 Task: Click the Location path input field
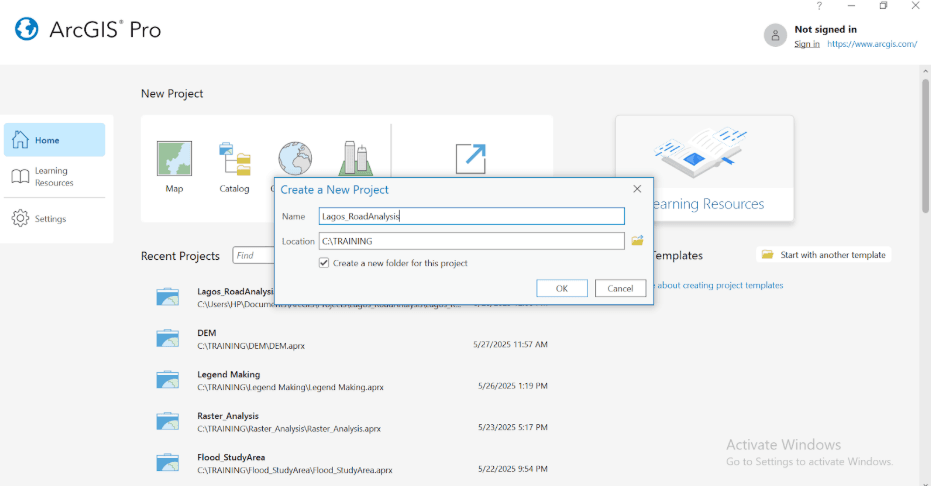tap(470, 241)
